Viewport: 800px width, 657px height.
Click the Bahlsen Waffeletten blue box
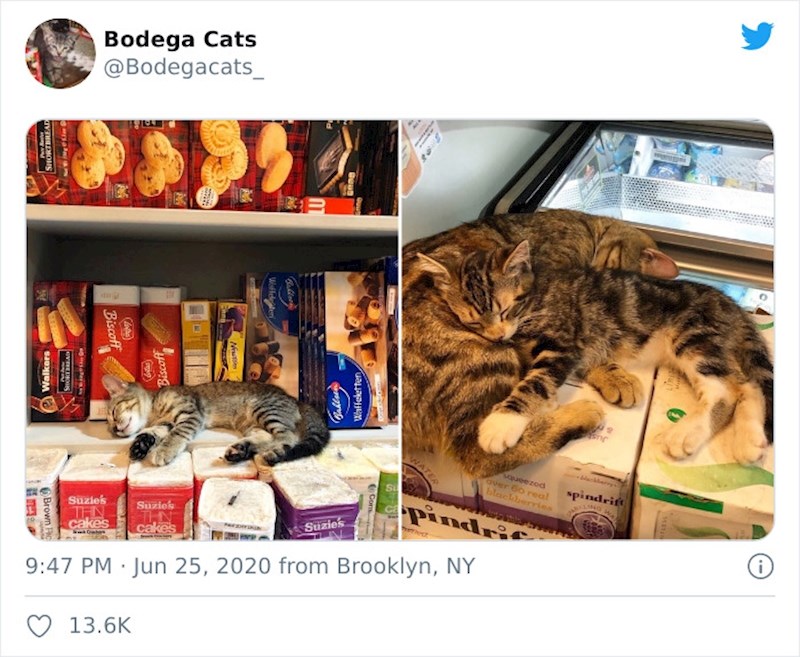tap(355, 349)
